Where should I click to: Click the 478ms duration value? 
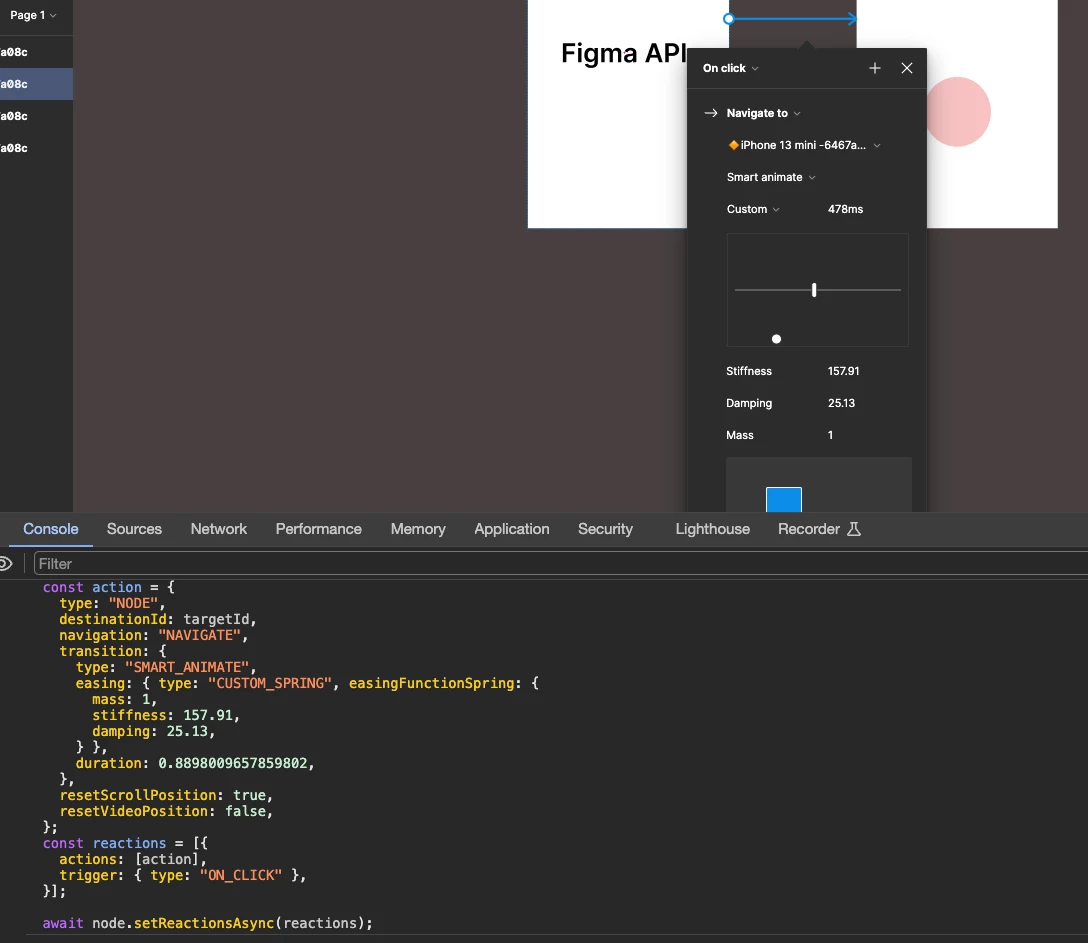coord(845,209)
